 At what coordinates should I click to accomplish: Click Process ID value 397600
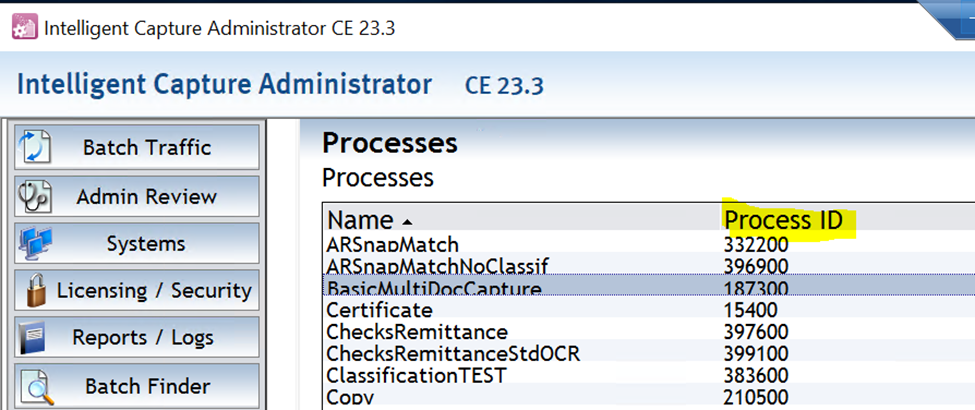pyautogui.click(x=756, y=332)
